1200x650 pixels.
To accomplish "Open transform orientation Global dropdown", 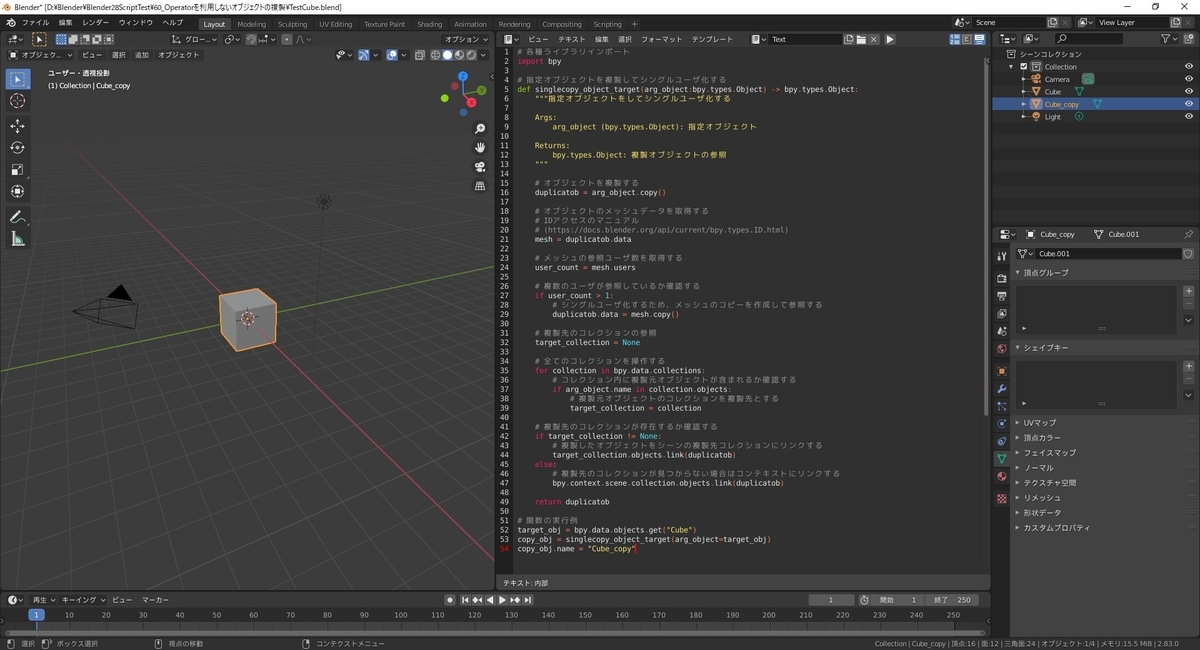I will click(x=194, y=39).
